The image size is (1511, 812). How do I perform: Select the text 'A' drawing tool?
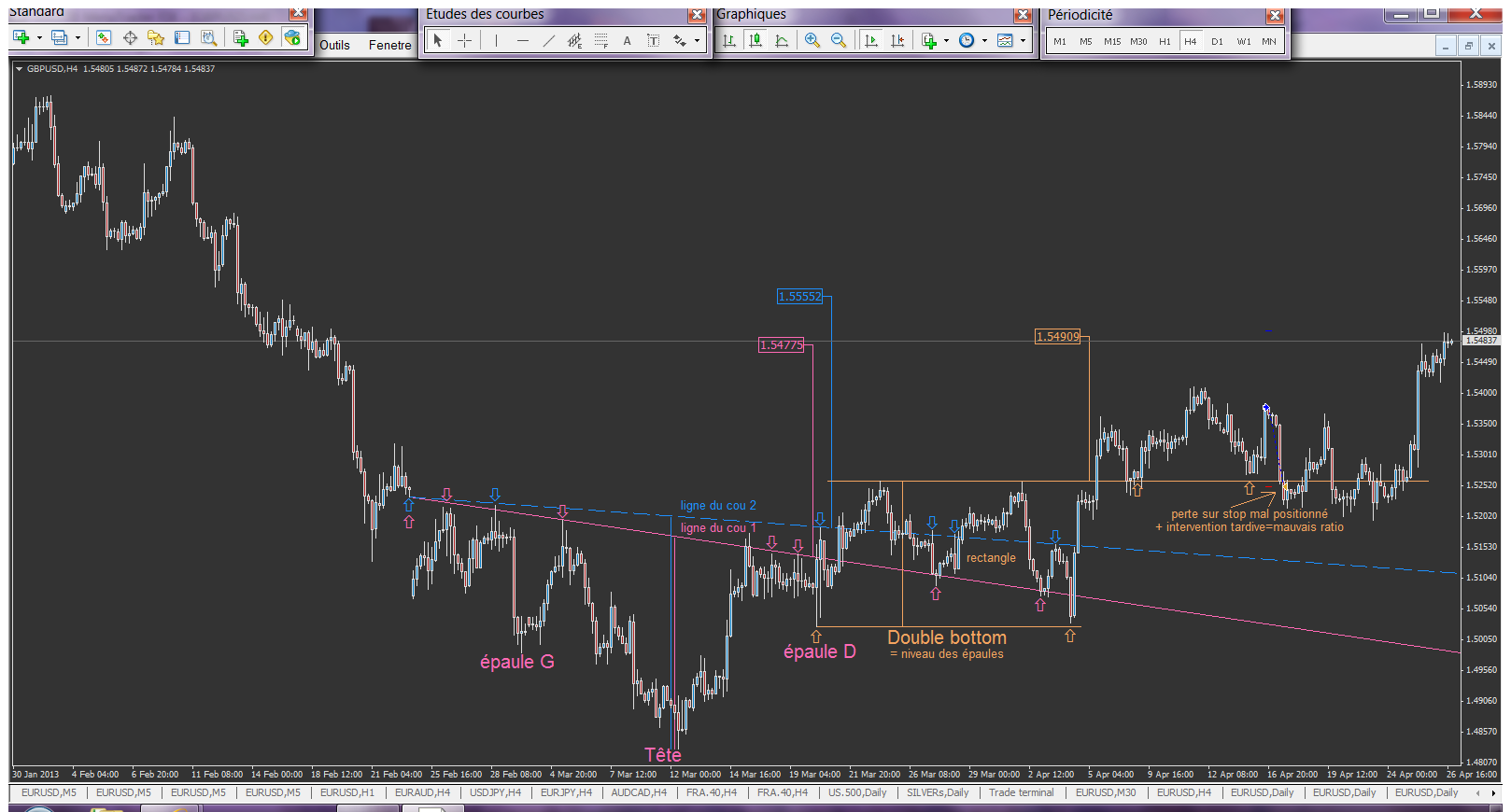click(x=627, y=40)
